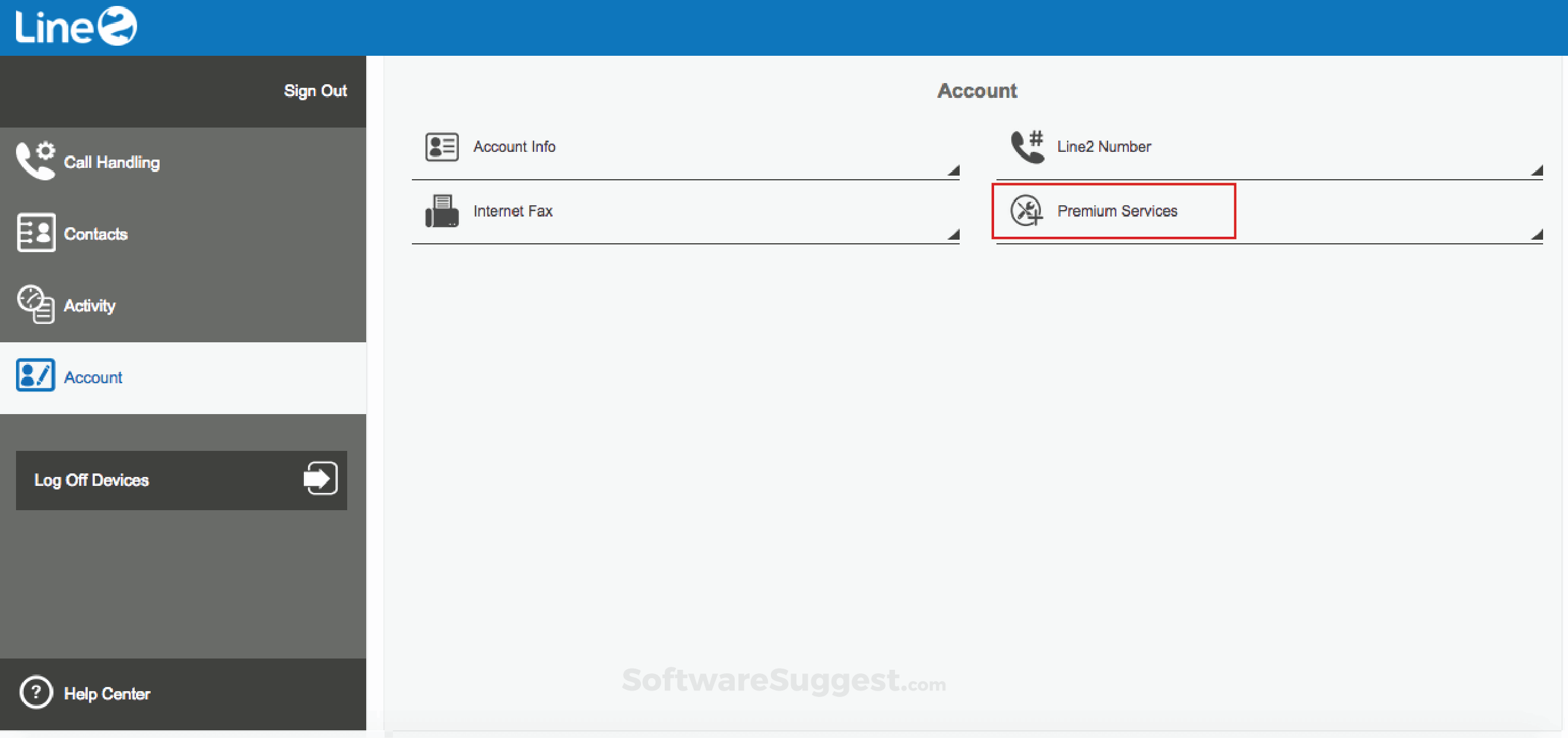The image size is (1568, 738).
Task: Click the Sign Out link
Action: point(315,91)
